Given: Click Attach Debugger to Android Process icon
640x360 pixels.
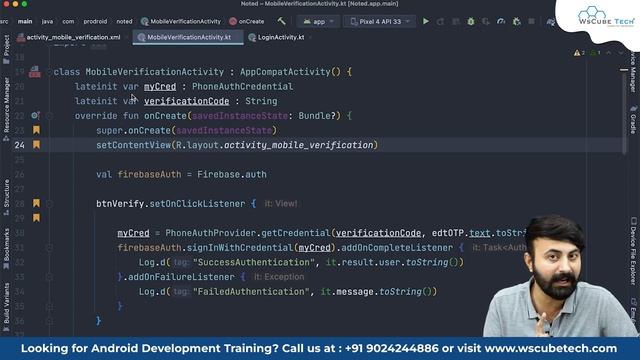Looking at the screenshot, I should (x=516, y=21).
